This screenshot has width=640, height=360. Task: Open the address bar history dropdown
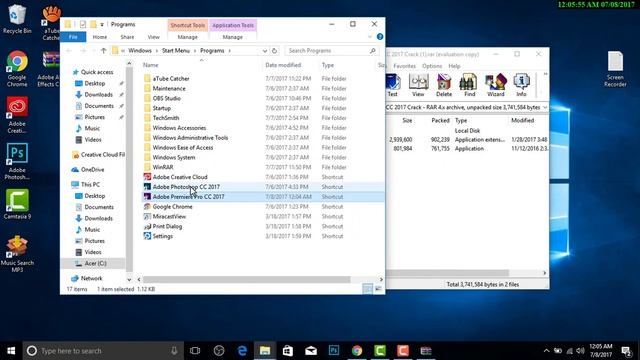point(264,51)
